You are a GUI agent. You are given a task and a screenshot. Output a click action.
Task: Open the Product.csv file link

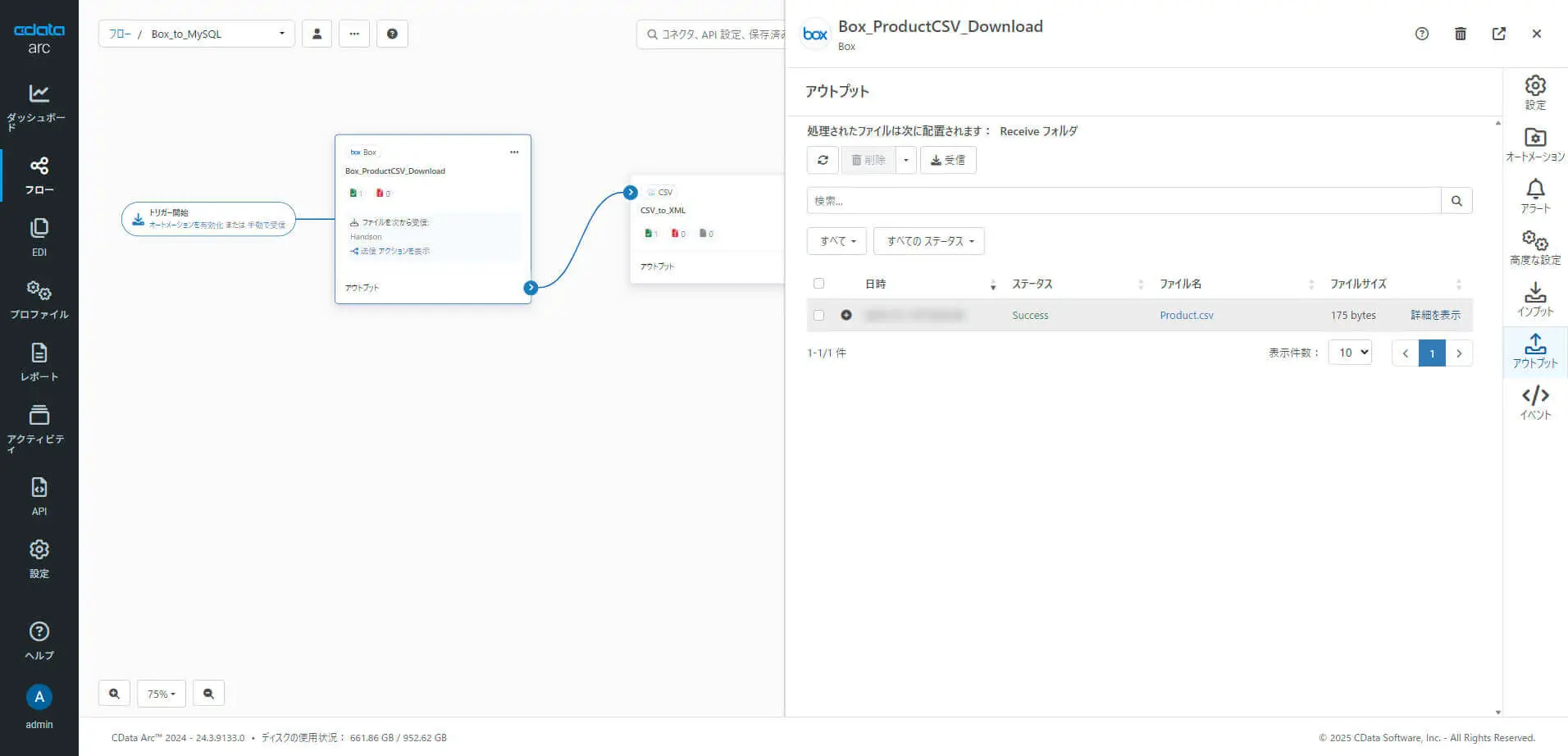(1186, 315)
